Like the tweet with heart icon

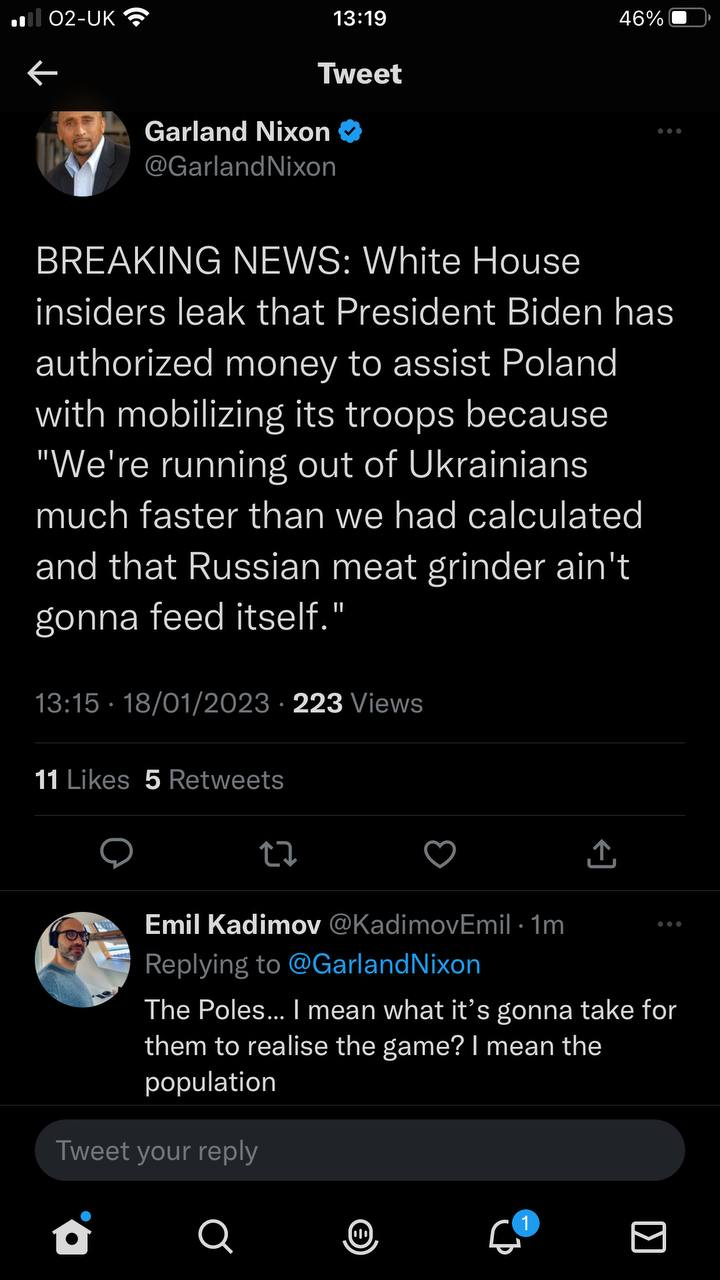(x=440, y=853)
